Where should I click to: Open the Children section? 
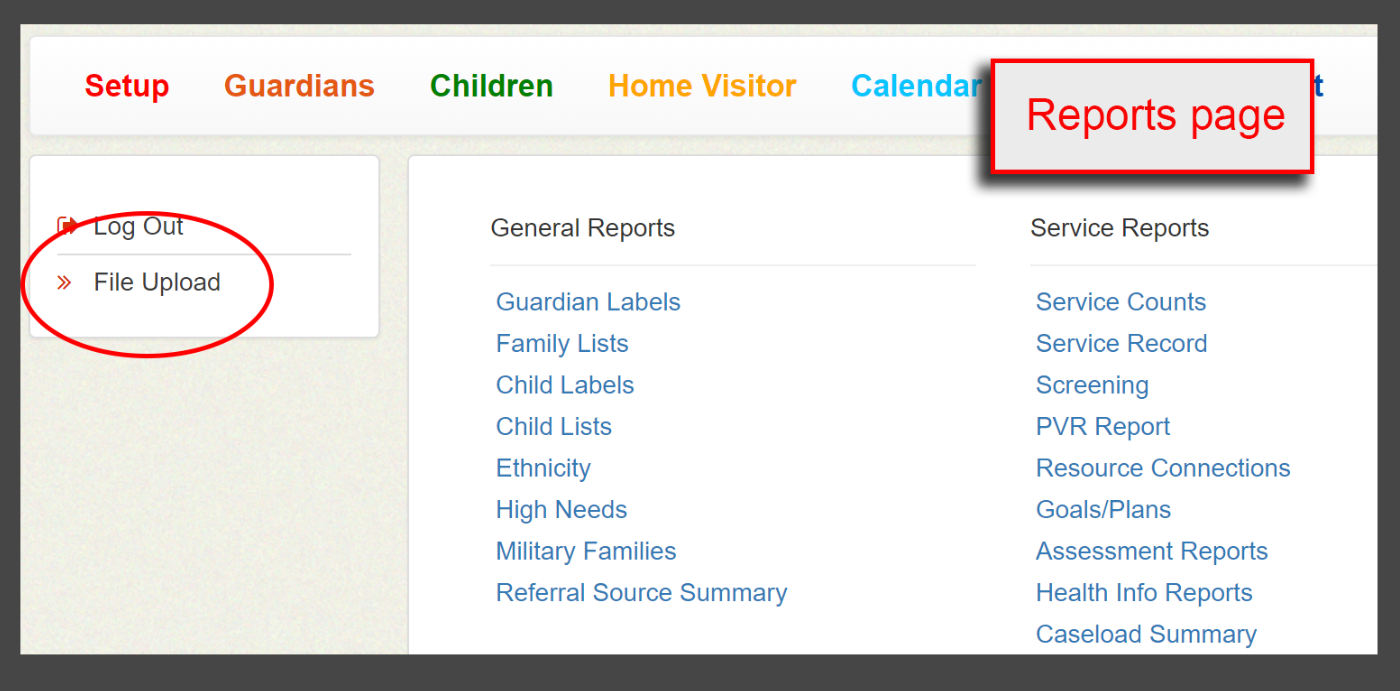(x=491, y=86)
